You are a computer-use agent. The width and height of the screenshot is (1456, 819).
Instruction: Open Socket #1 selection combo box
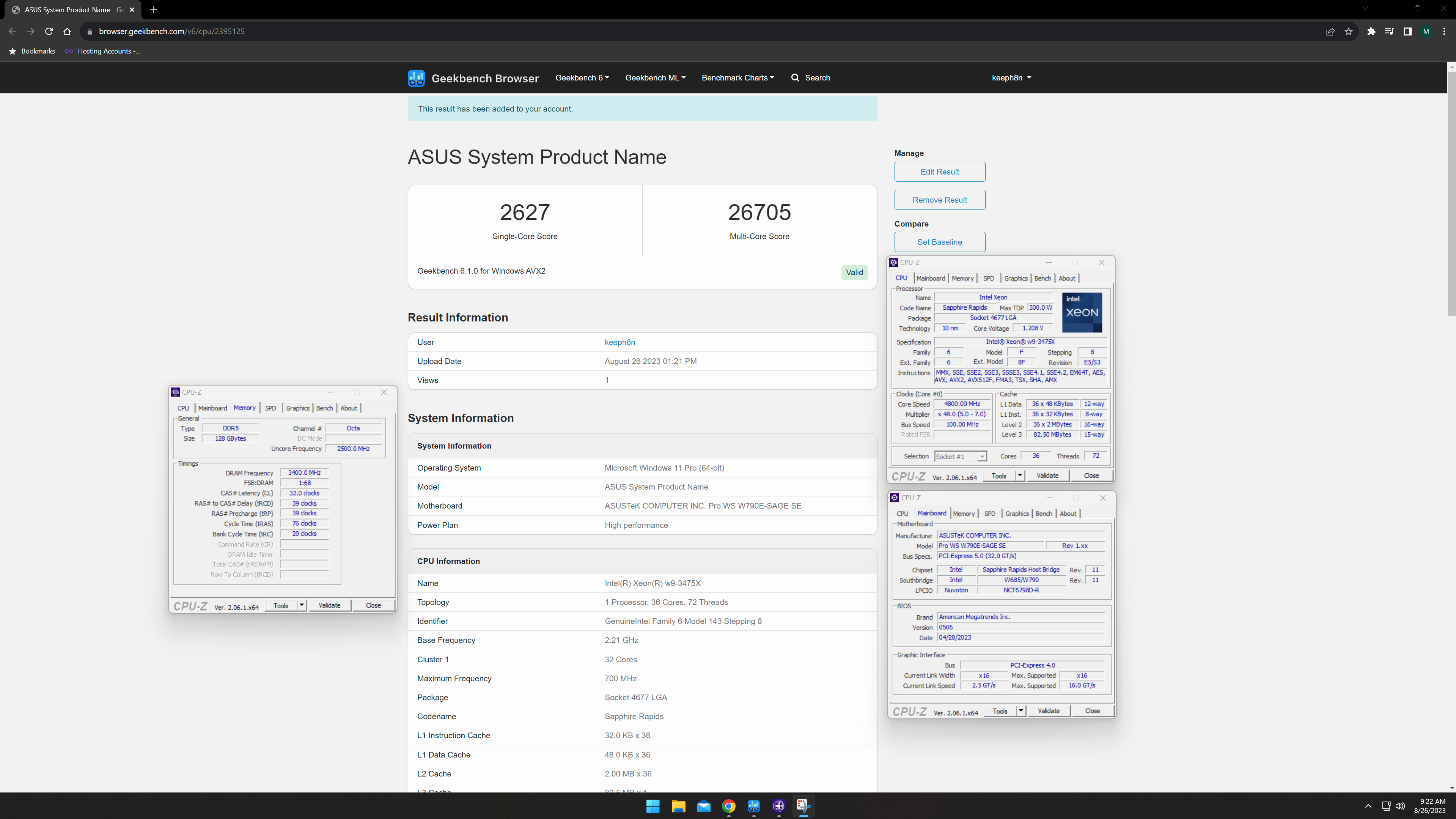click(x=960, y=457)
